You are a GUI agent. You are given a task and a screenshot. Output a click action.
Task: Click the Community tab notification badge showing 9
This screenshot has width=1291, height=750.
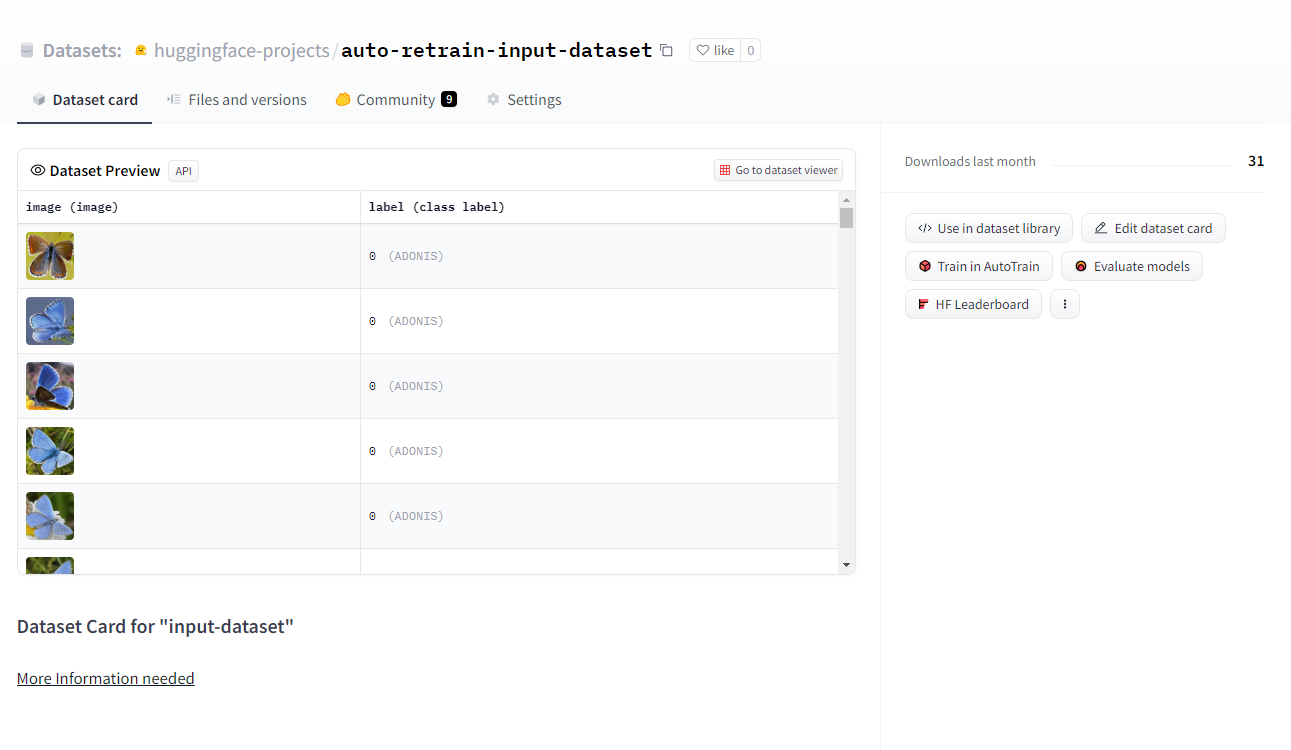coord(447,99)
